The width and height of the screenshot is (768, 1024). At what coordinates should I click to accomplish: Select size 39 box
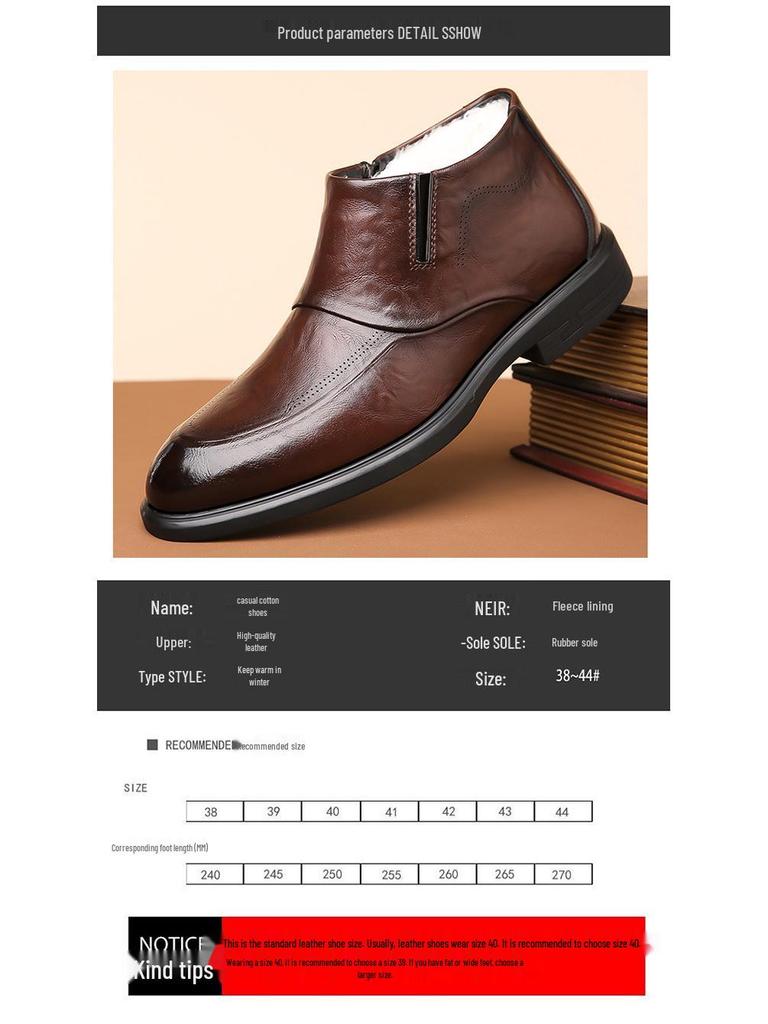[x=273, y=811]
